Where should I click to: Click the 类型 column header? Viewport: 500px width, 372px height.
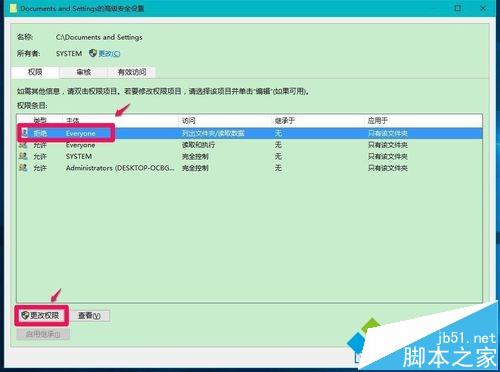(x=40, y=121)
